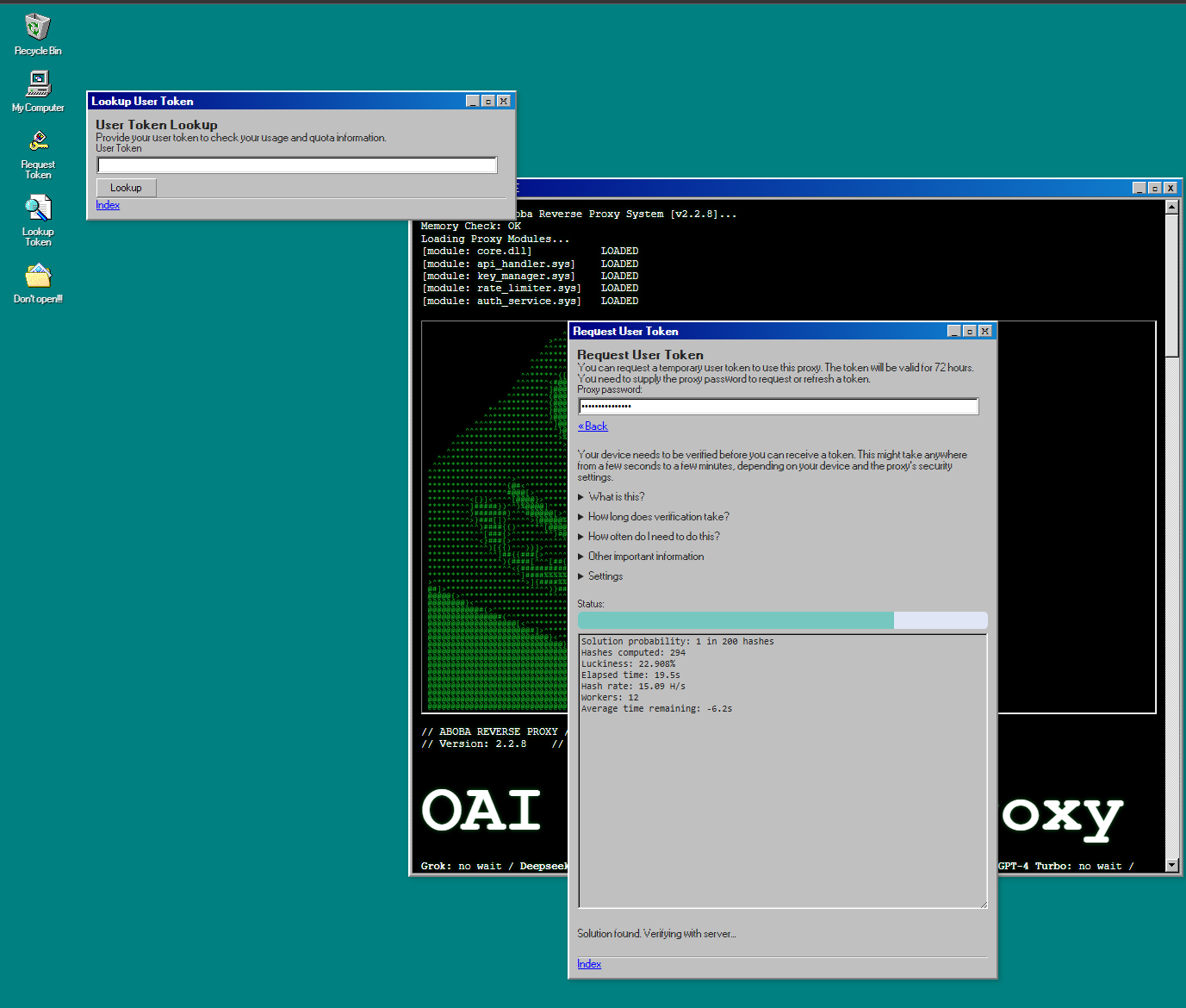Expand "How often do I need to do this?"
This screenshot has height=1008, width=1186.
(x=649, y=537)
